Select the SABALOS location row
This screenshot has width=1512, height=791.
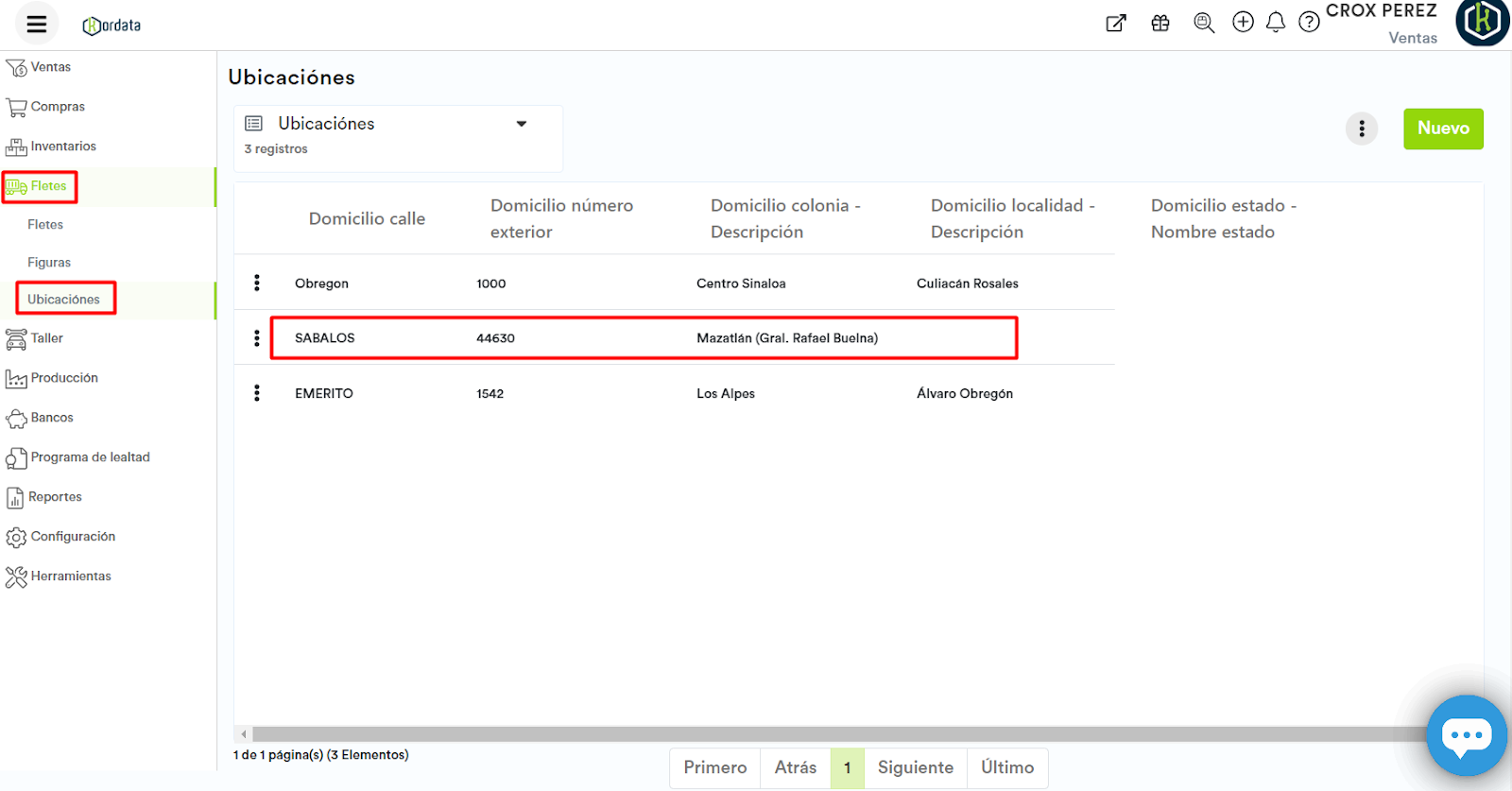(x=643, y=338)
